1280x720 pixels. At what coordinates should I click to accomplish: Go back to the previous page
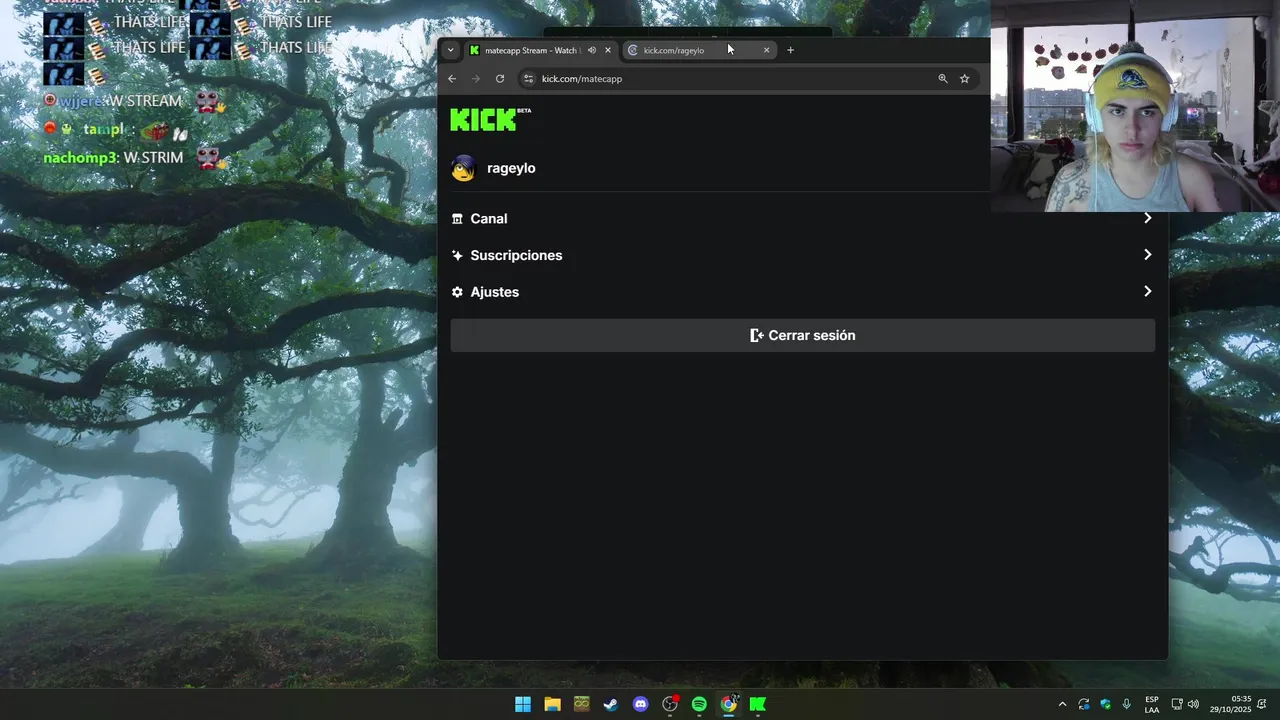(452, 78)
